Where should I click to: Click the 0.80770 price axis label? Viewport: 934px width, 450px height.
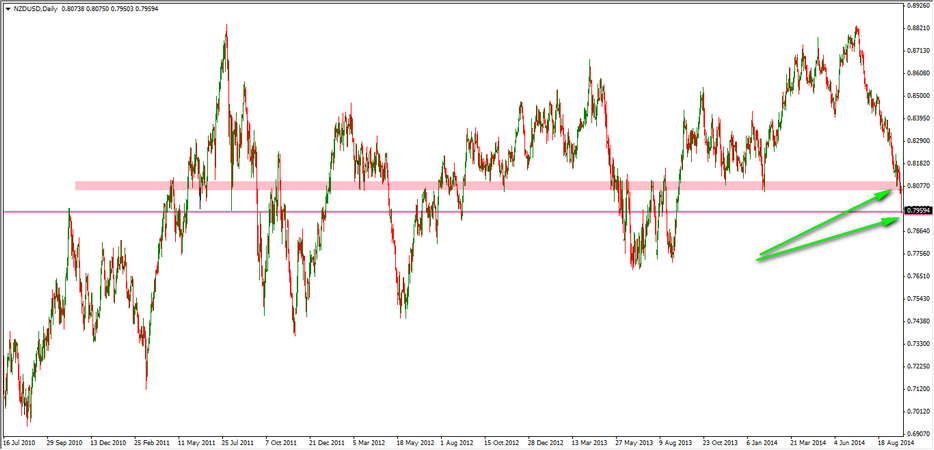click(918, 186)
